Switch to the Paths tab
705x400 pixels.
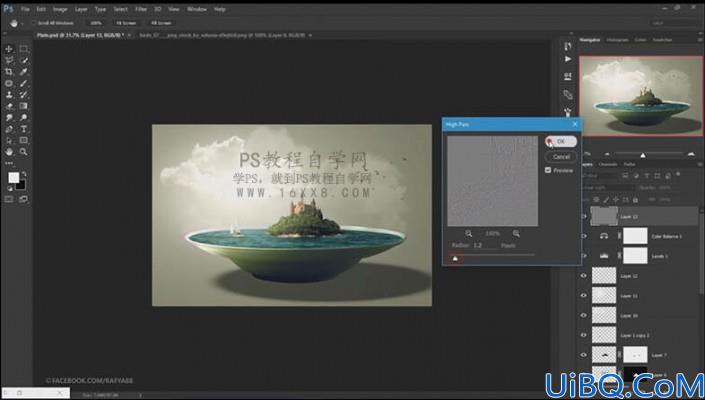629,164
